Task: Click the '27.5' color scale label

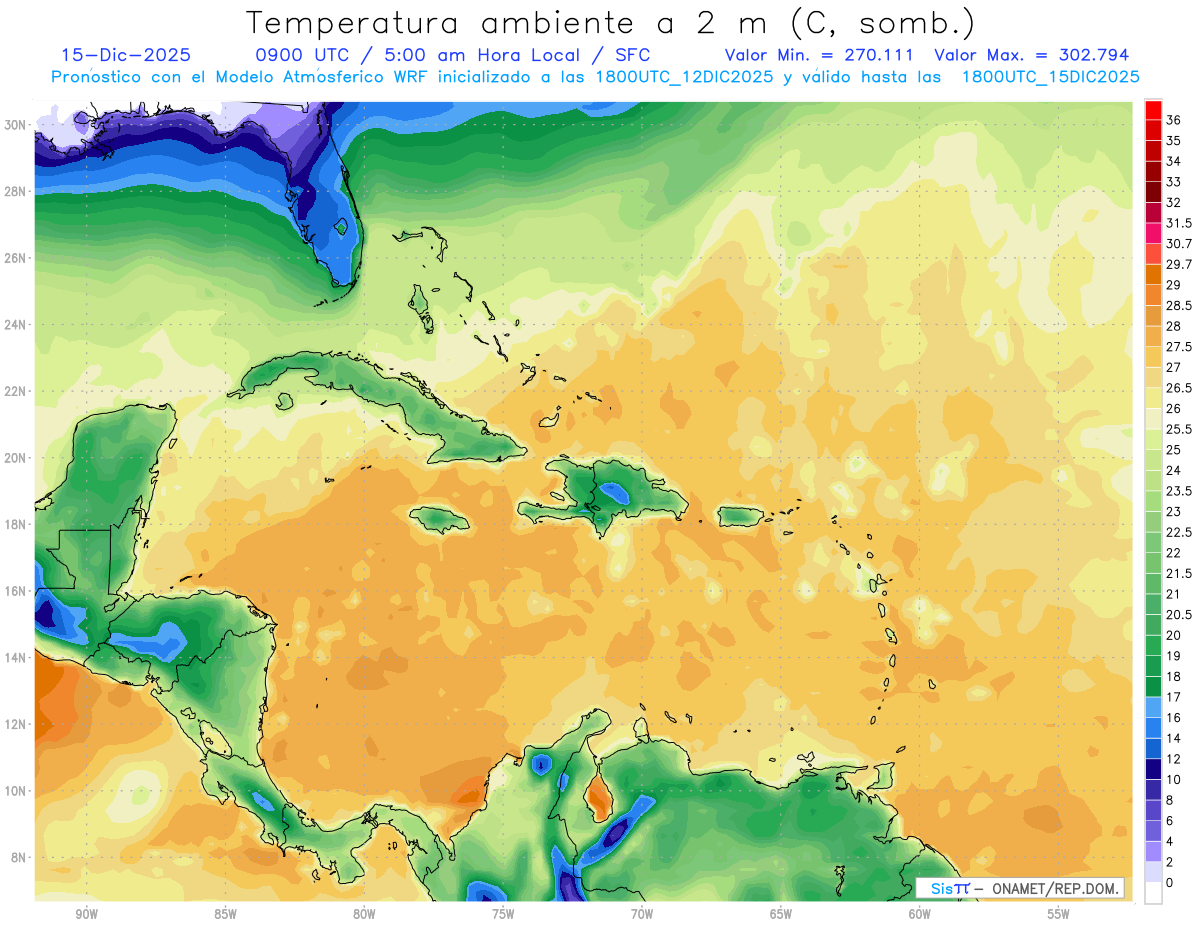Action: click(x=1179, y=347)
